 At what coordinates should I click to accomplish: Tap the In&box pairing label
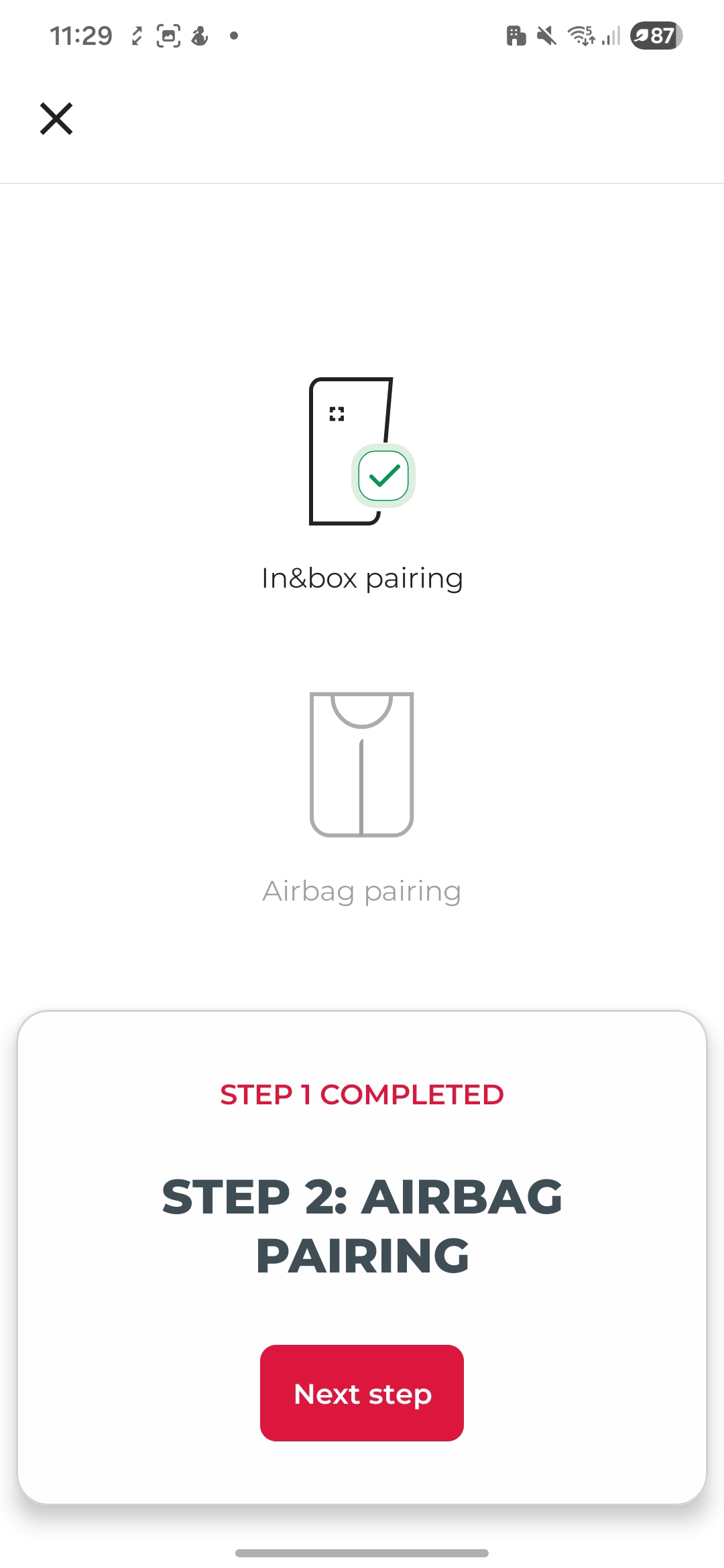[362, 578]
